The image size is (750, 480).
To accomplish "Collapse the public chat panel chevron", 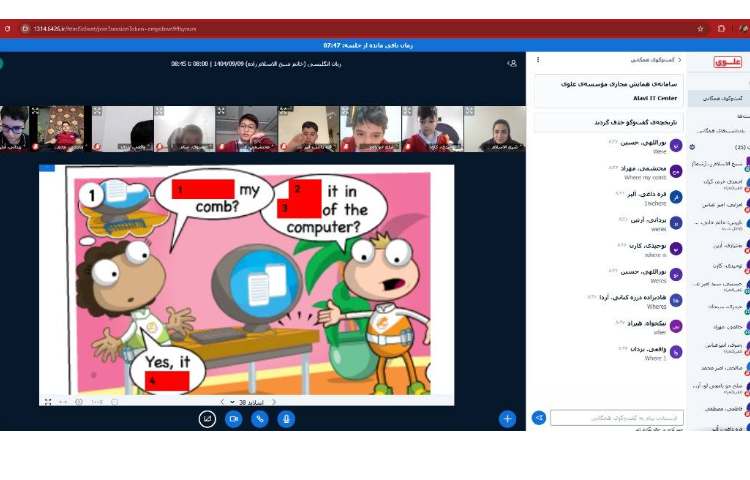I will pyautogui.click(x=680, y=60).
